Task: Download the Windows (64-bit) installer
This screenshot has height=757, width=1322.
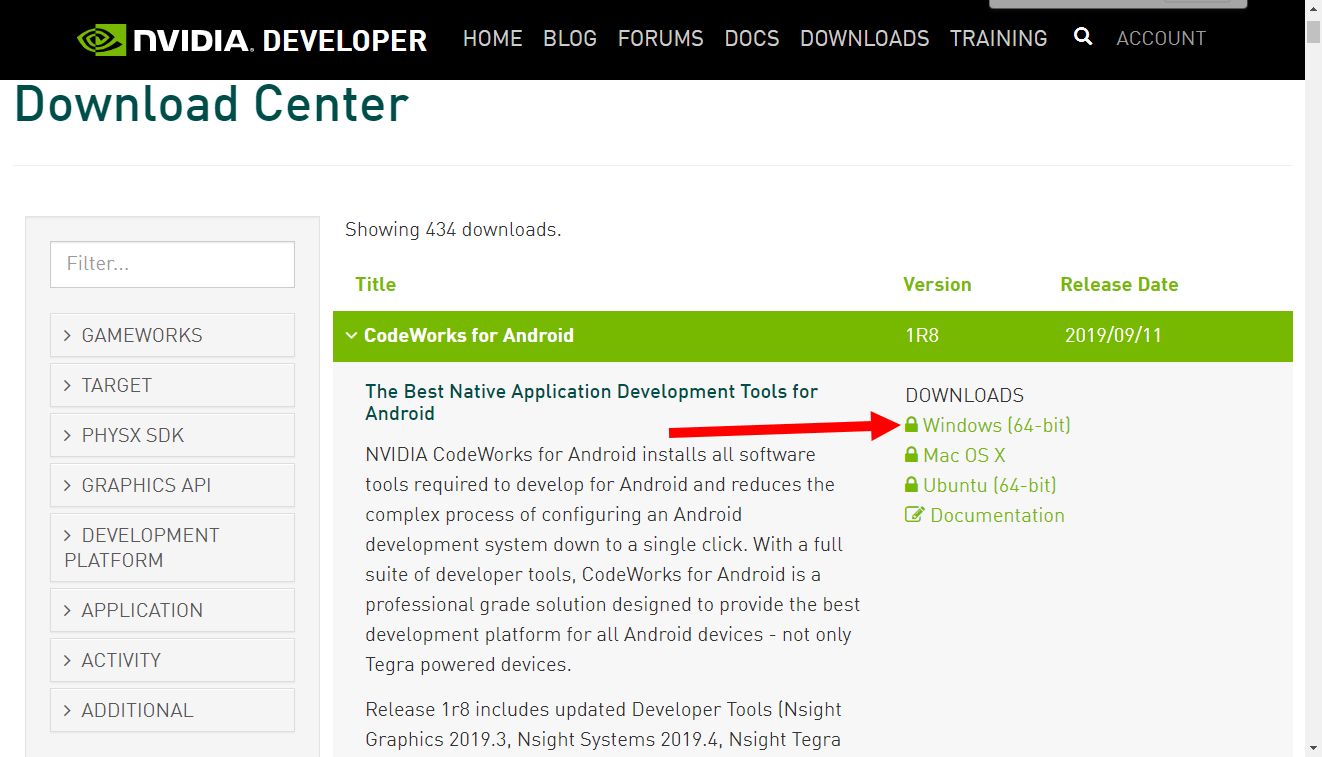Action: tap(997, 425)
